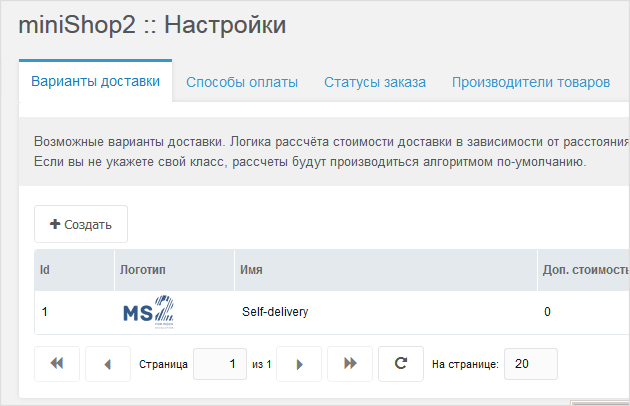Screen dimensions: 630x406
Task: Sort by the Id column header
Action: [74, 270]
